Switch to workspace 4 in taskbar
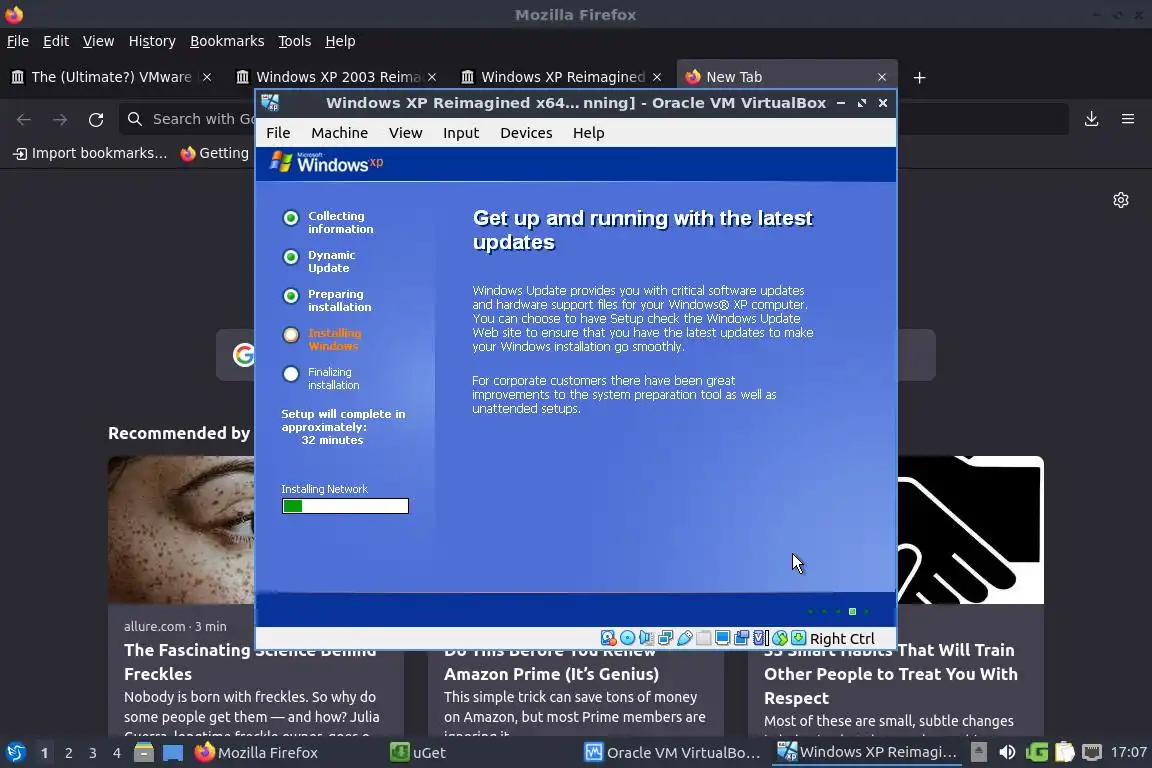This screenshot has width=1152, height=768. tap(116, 753)
